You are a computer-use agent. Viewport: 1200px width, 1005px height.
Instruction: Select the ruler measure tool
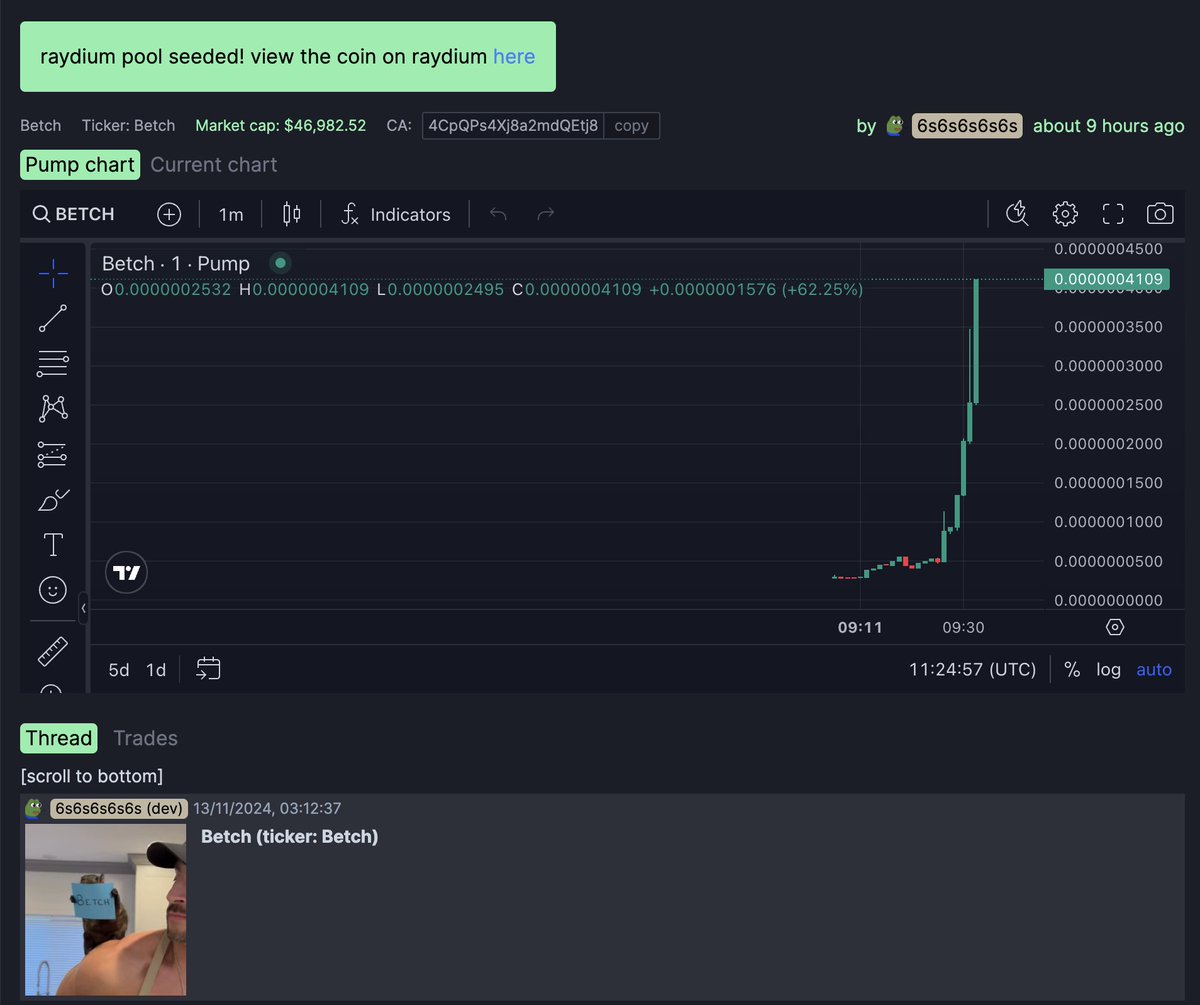pos(53,652)
